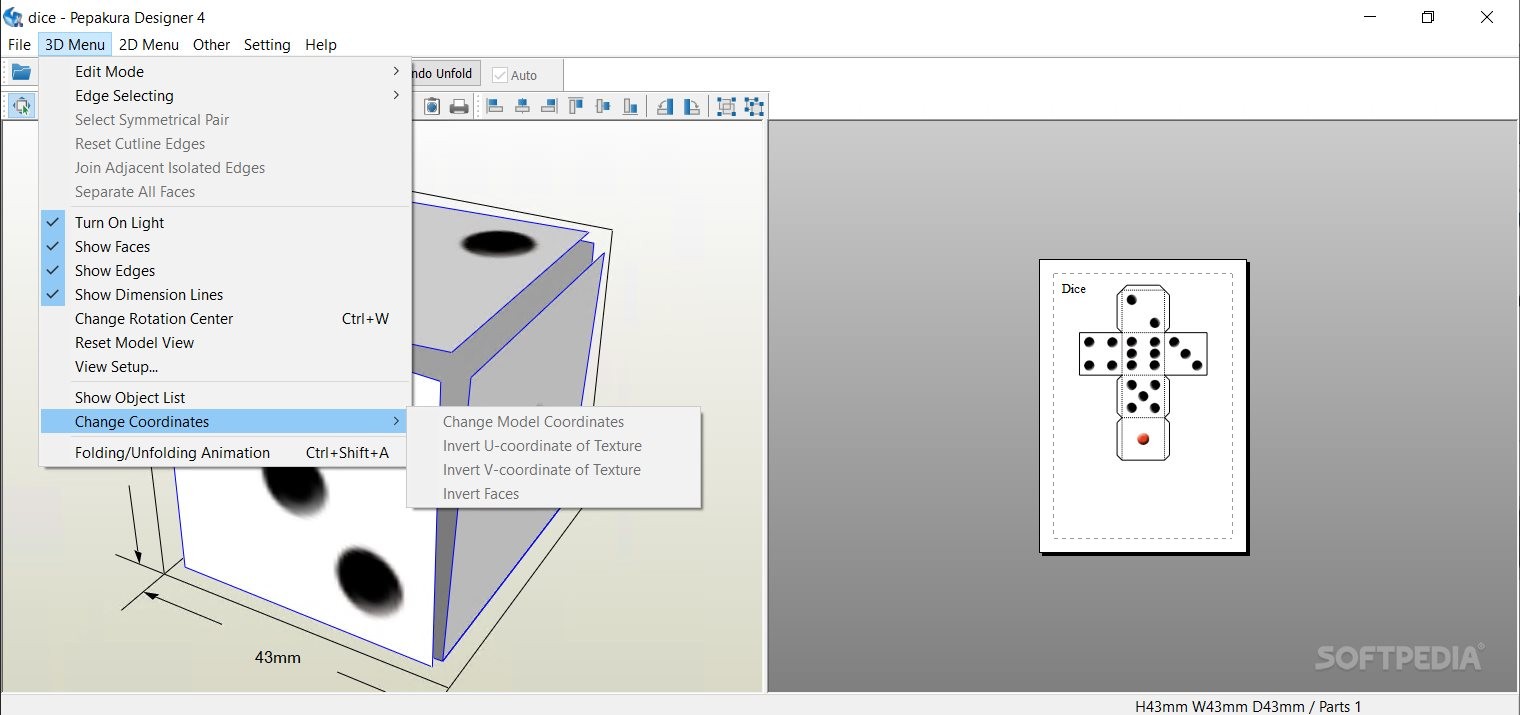Choose Change Rotation Center

pos(225,319)
